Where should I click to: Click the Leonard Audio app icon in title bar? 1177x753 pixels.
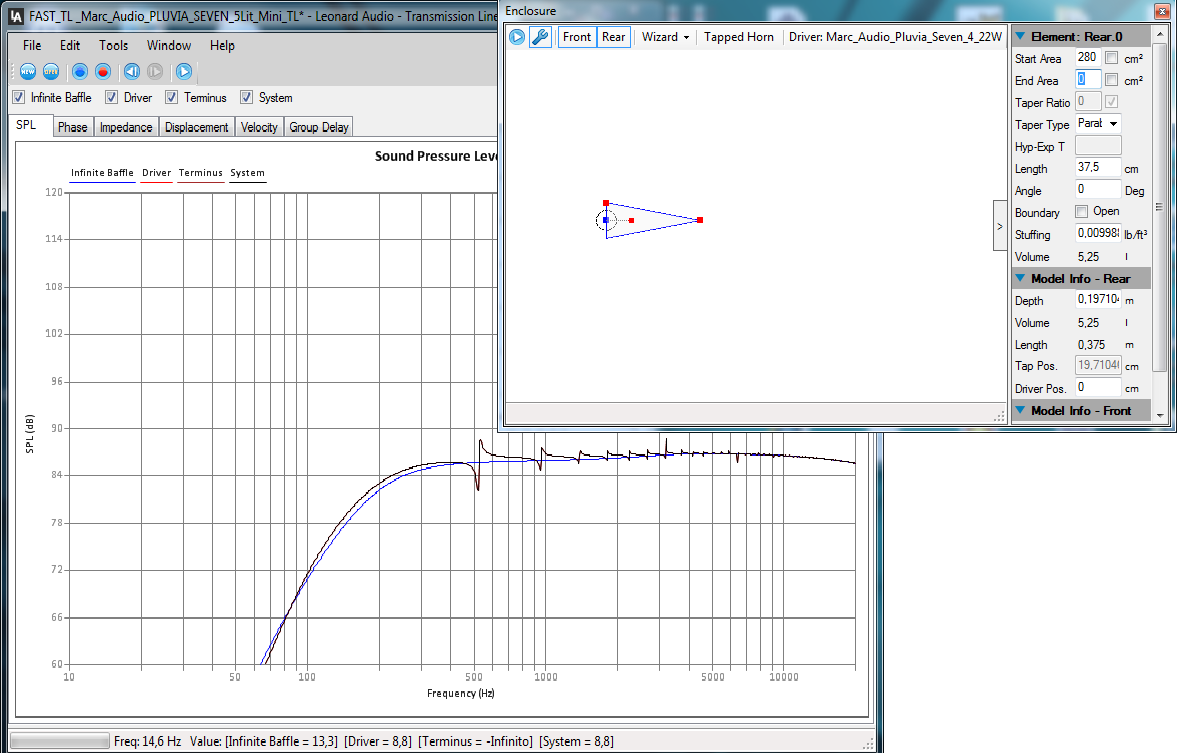(16, 16)
